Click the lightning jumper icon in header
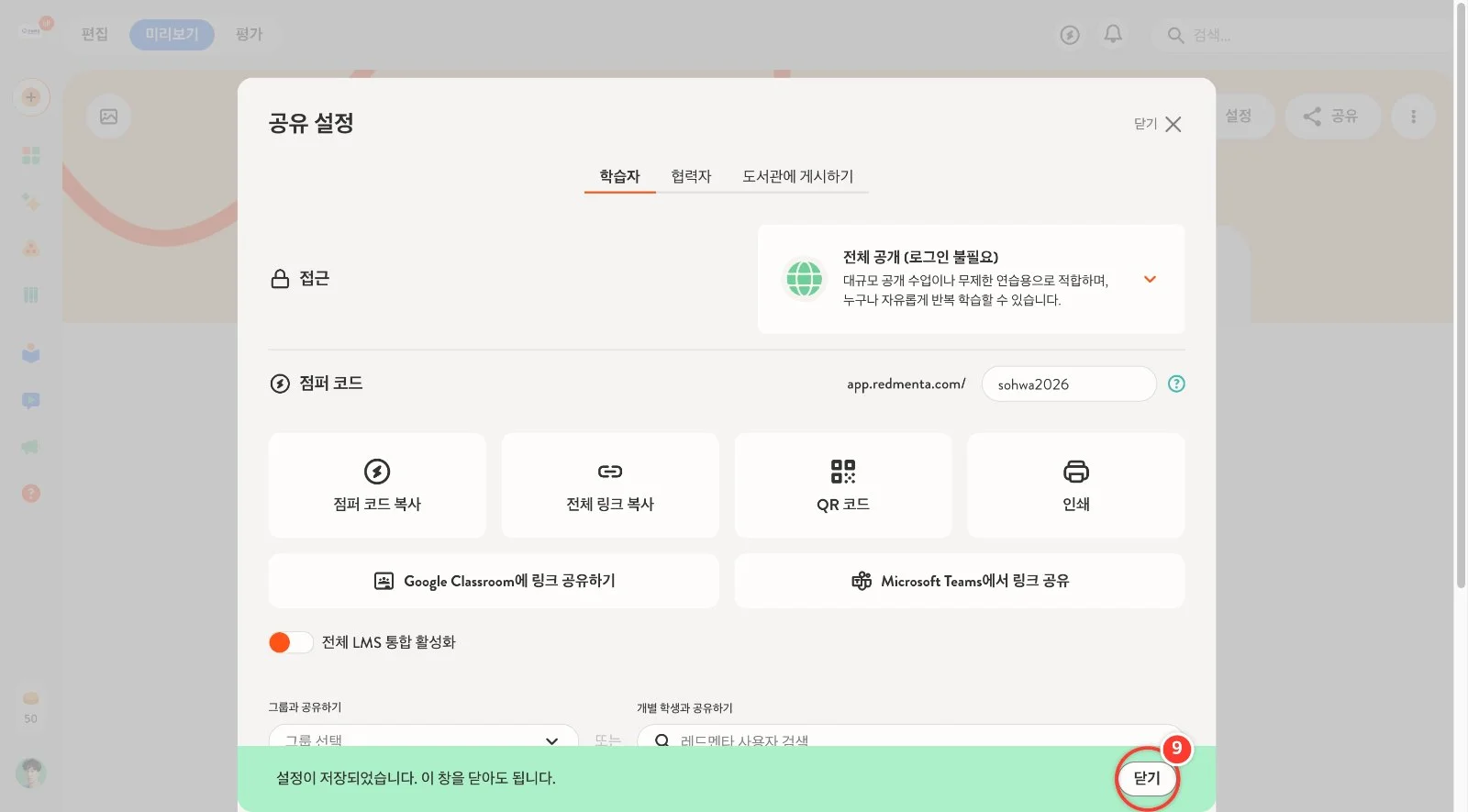 point(1070,35)
